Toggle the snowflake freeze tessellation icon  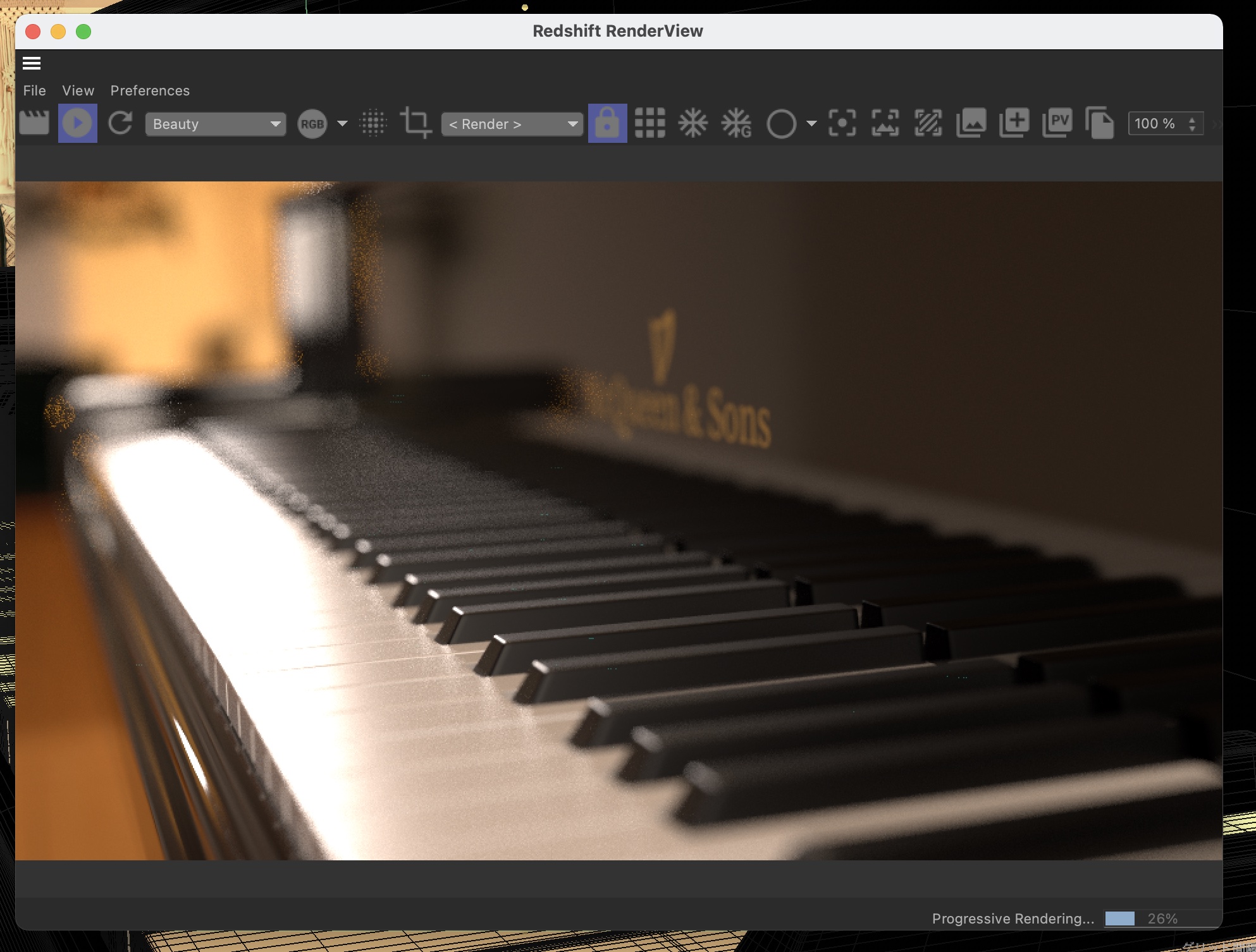coord(693,123)
